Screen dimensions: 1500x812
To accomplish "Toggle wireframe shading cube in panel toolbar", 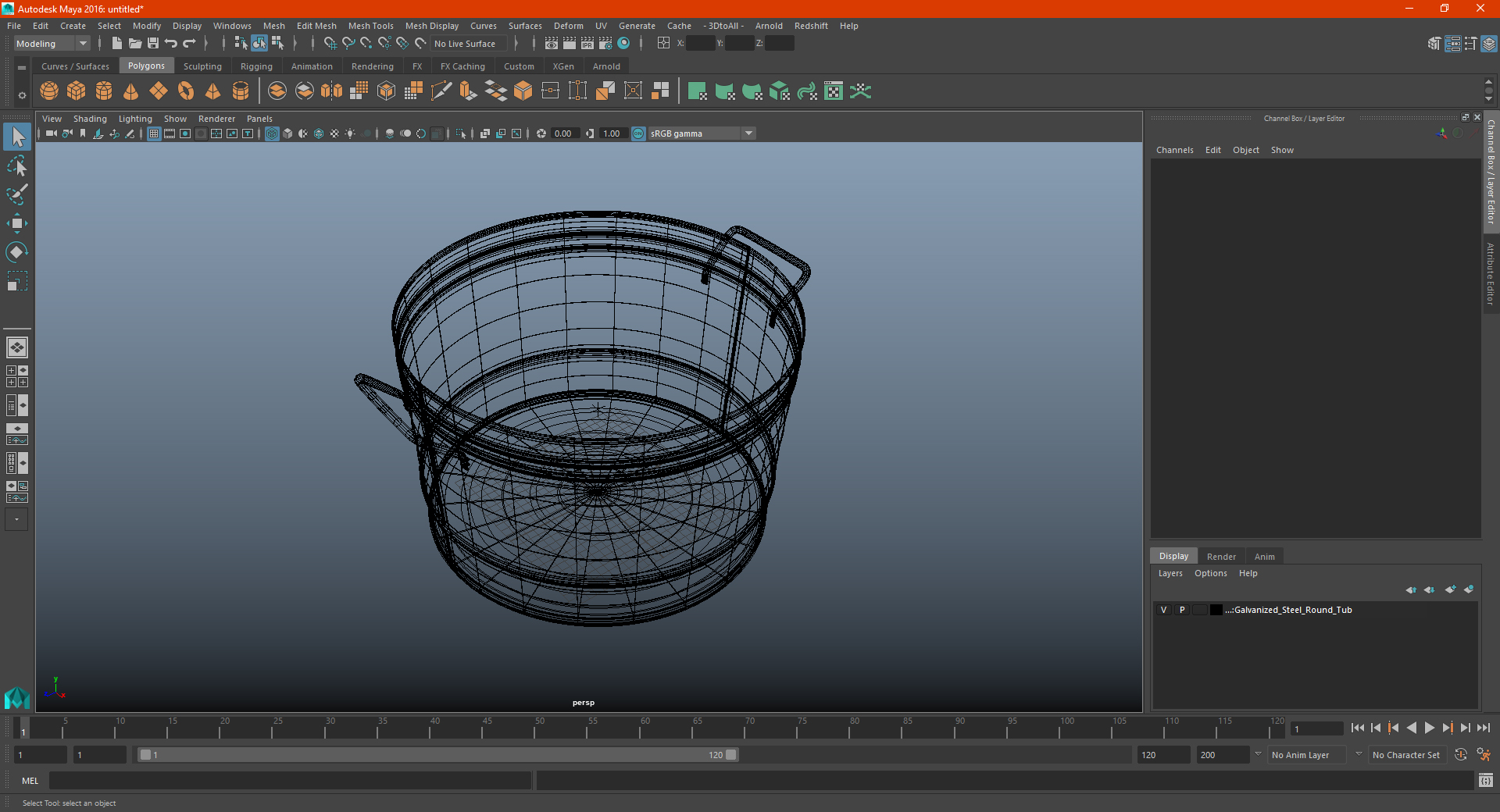I will (x=272, y=134).
